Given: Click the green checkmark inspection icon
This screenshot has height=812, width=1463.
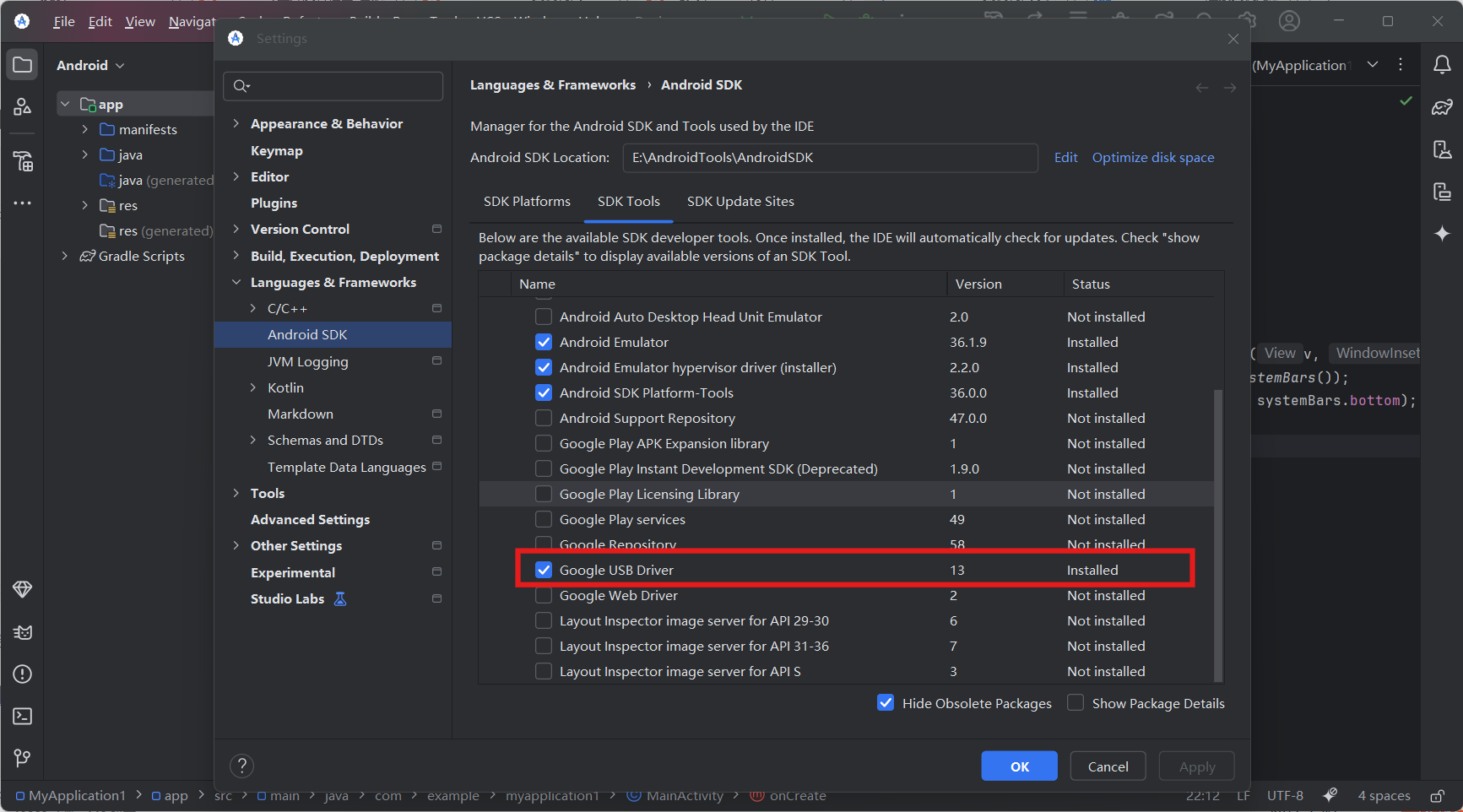Looking at the screenshot, I should (1406, 100).
